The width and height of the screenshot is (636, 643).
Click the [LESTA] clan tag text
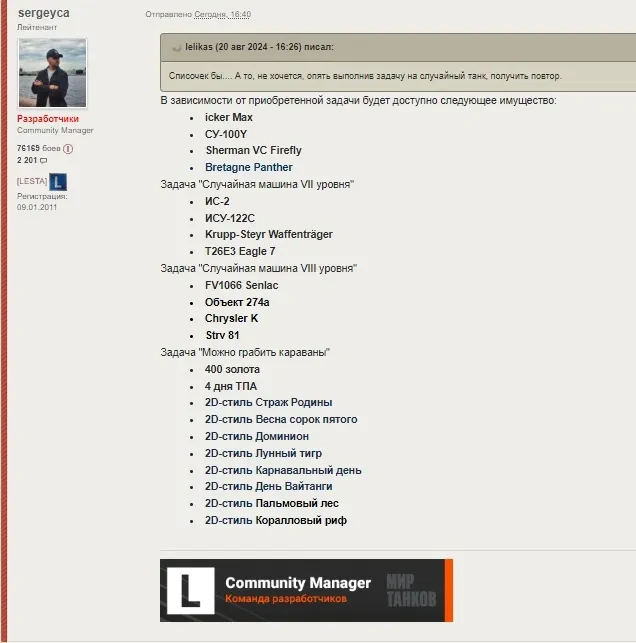[x=31, y=181]
